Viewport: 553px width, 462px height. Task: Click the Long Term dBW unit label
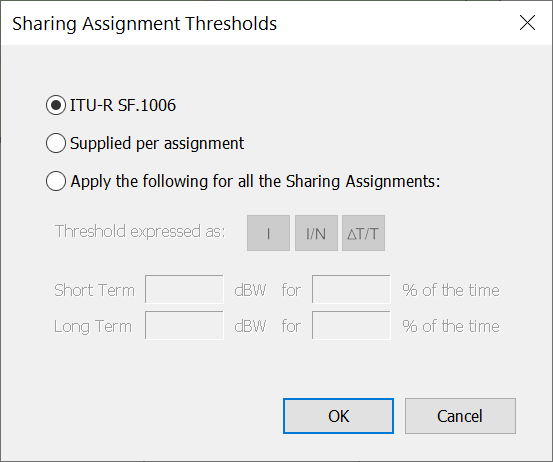coord(250,326)
